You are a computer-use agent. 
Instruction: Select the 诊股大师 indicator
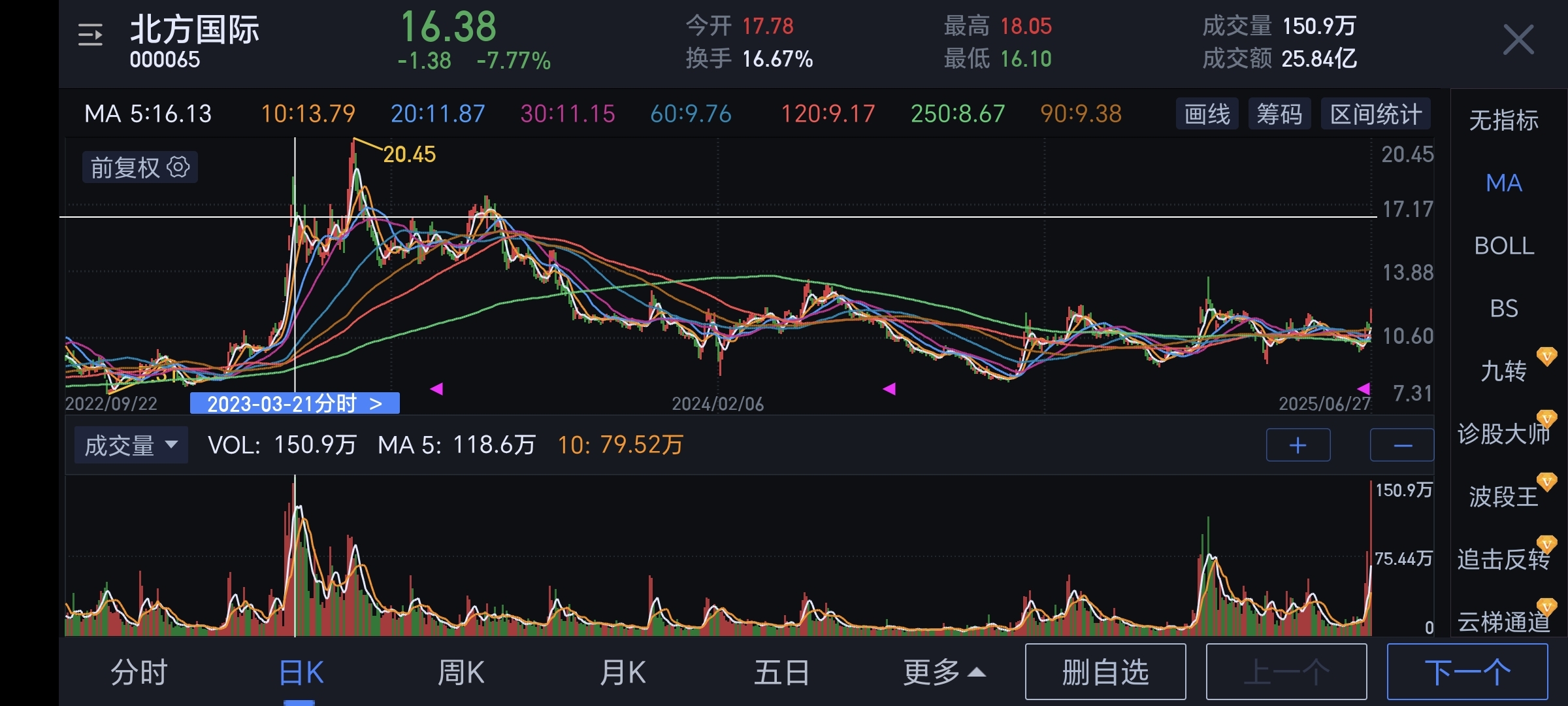(x=1504, y=434)
